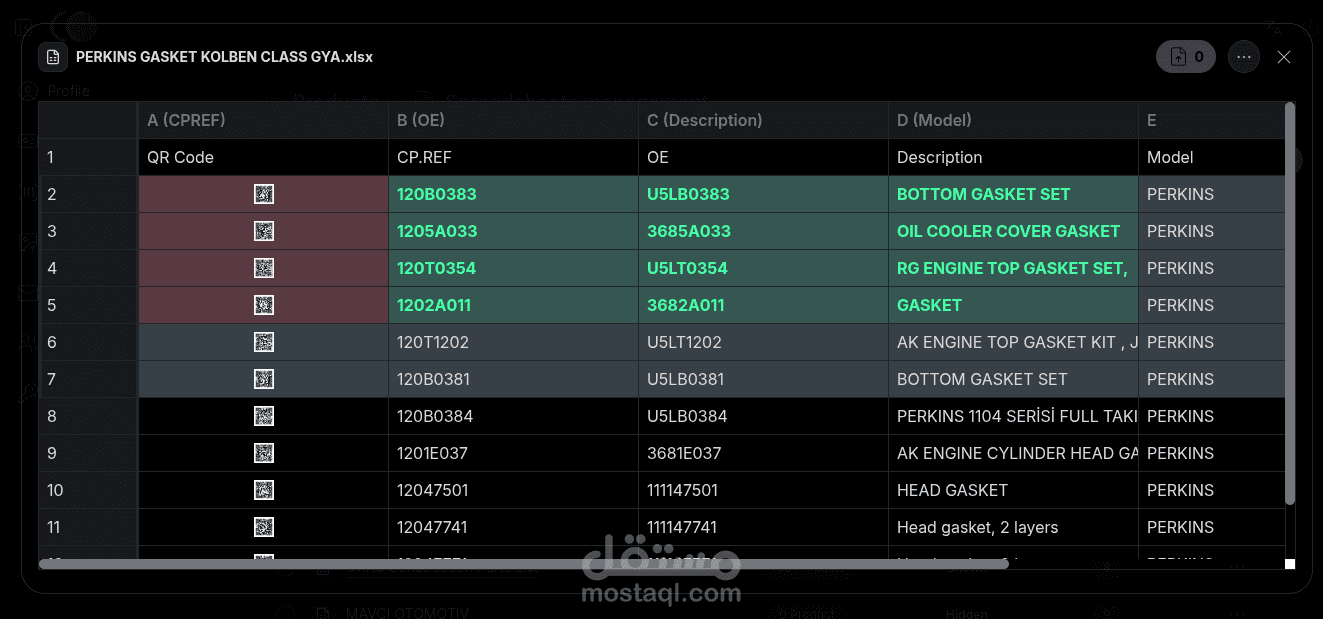Select cell U5LT0354

coord(763,268)
